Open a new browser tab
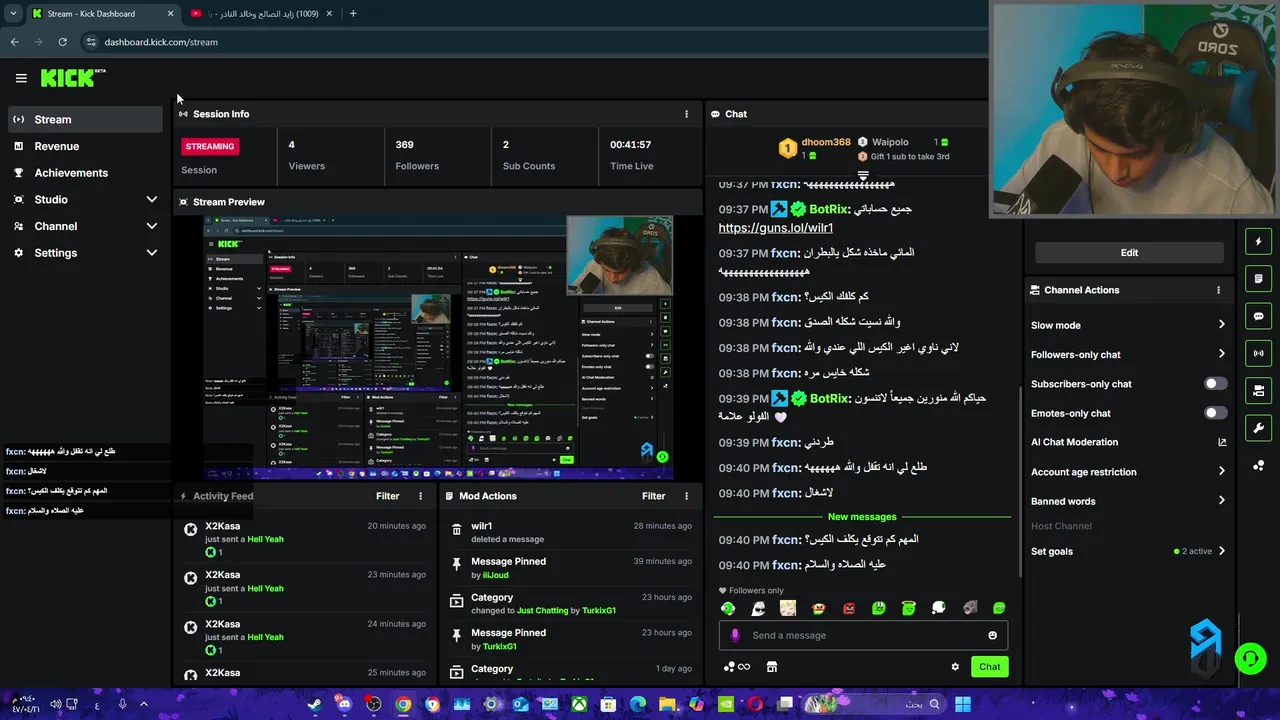 click(x=353, y=14)
